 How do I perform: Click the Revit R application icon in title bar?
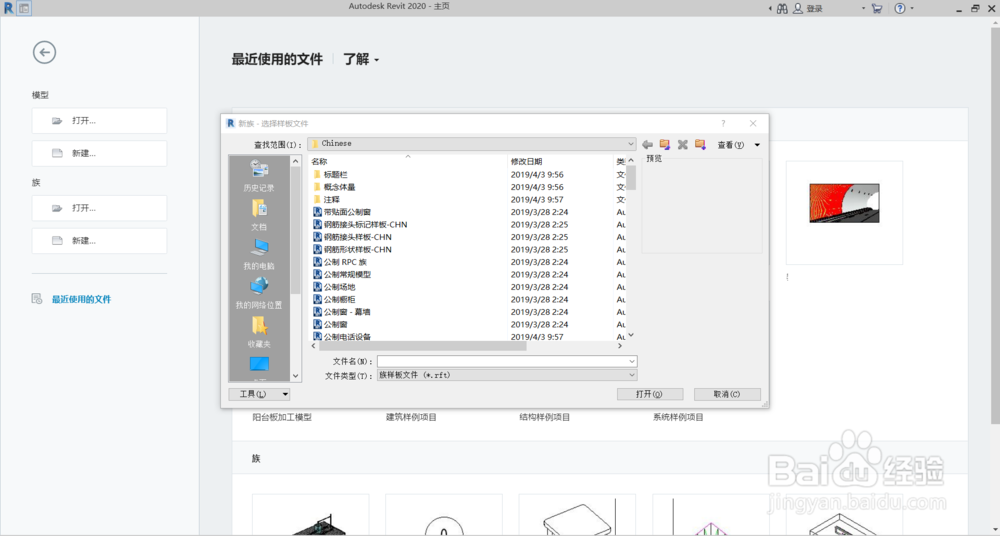9,8
